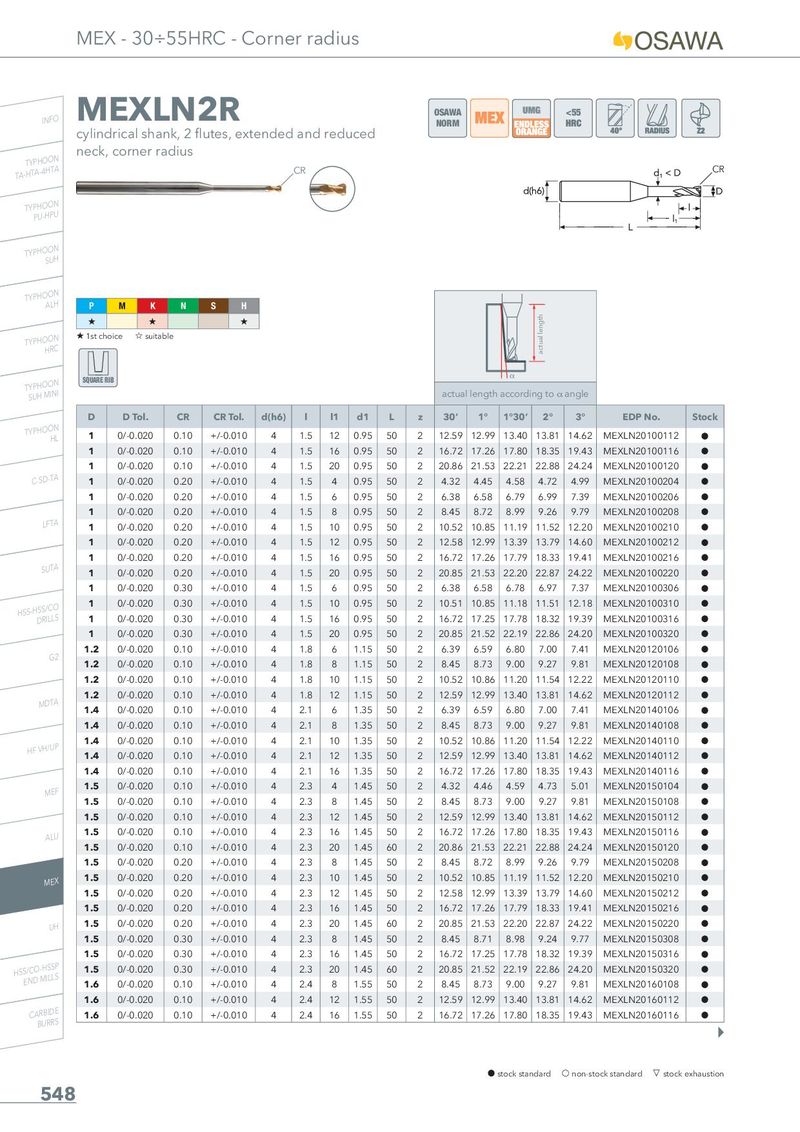800x1132 pixels.
Task: Select the orange MEX series badge
Action: click(490, 118)
